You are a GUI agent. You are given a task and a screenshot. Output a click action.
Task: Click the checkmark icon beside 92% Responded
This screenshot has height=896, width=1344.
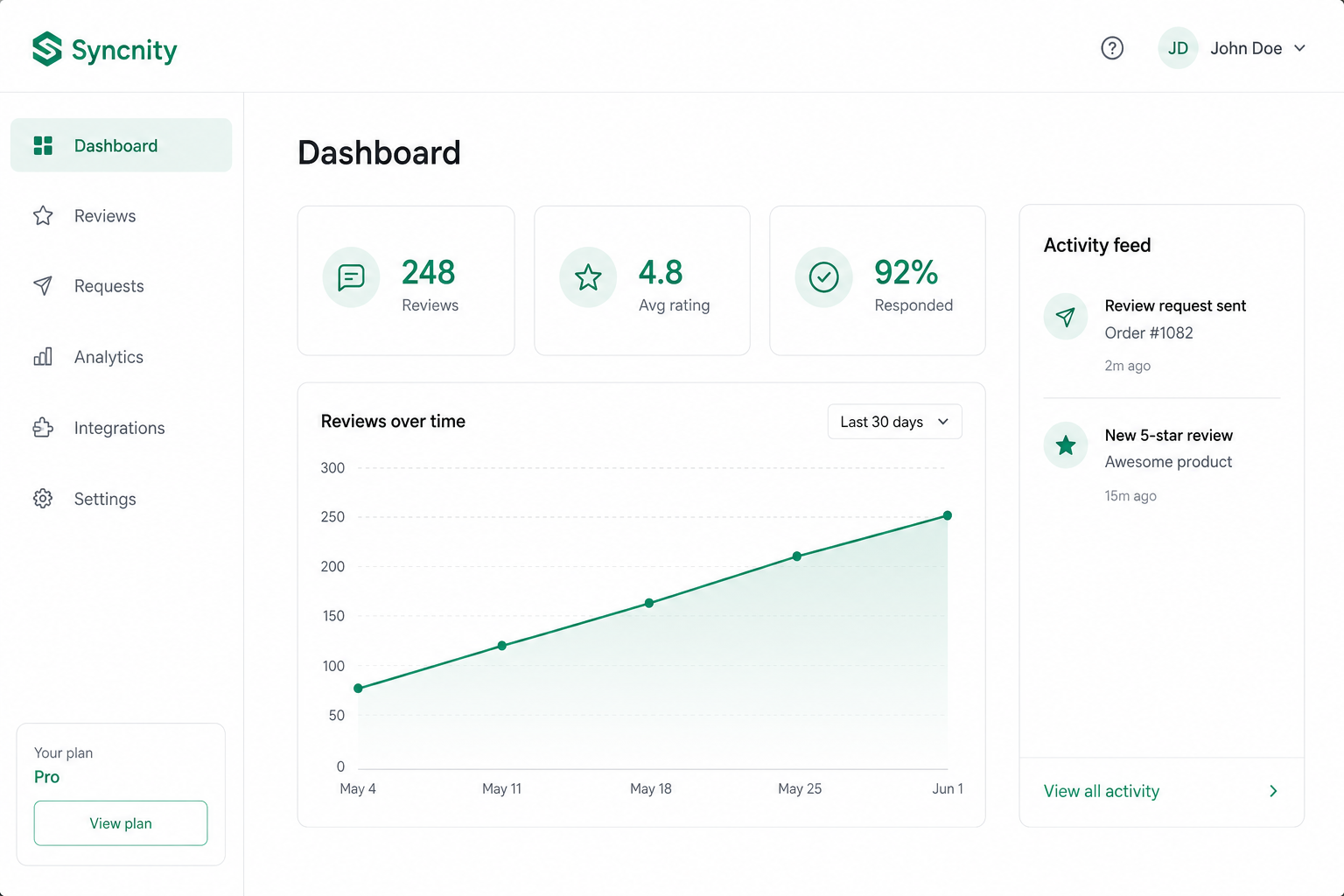(x=823, y=277)
